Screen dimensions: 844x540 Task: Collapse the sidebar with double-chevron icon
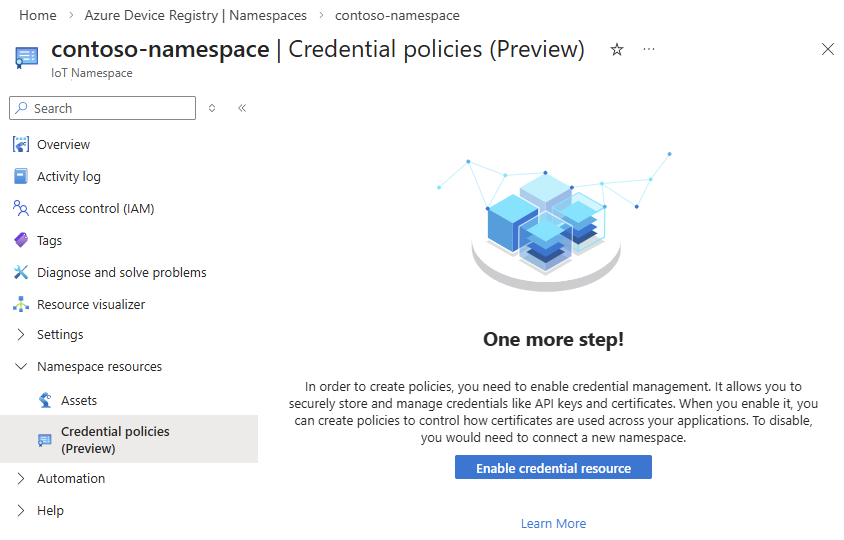[242, 108]
